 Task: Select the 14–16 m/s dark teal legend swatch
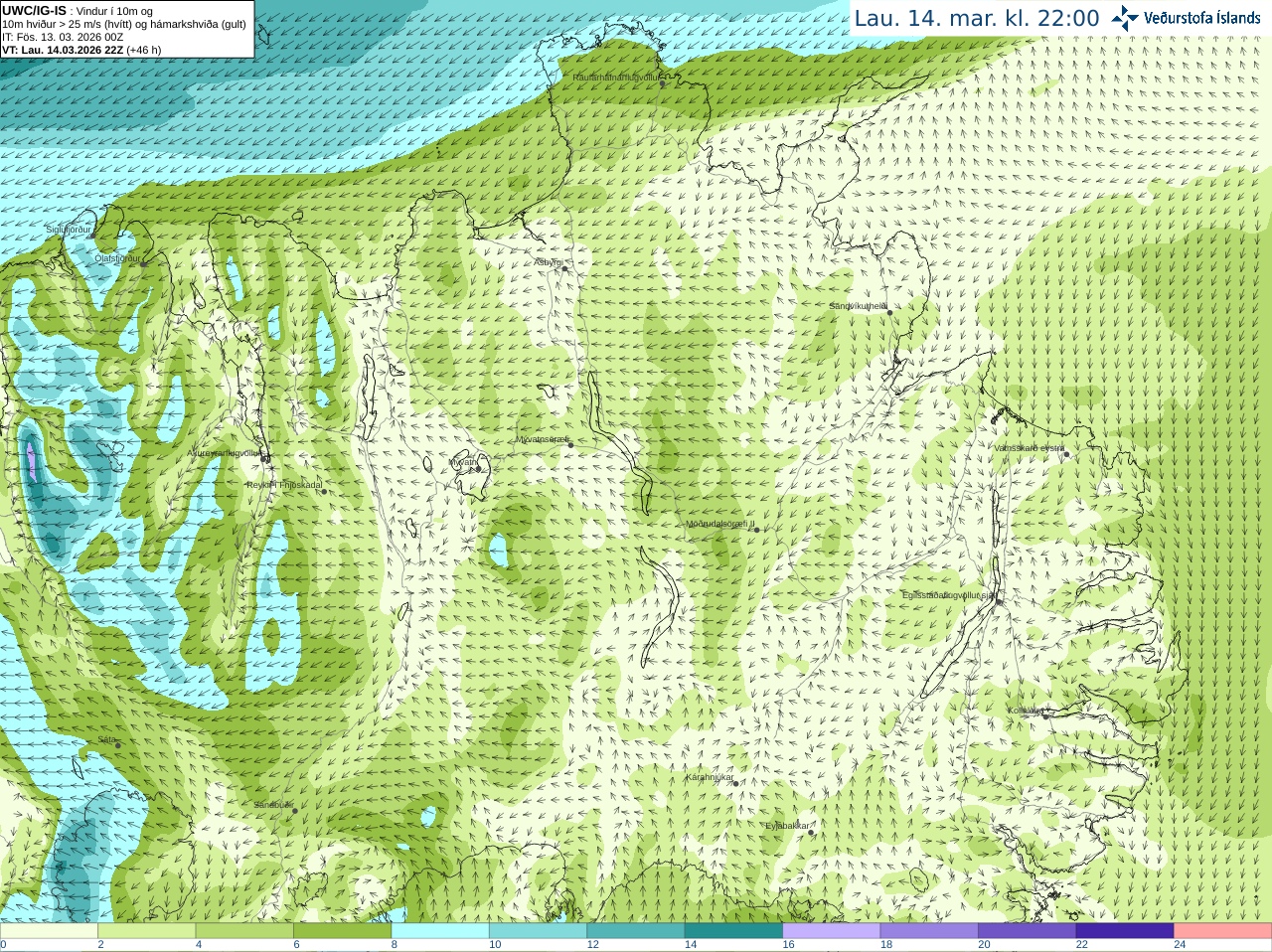[x=734, y=931]
